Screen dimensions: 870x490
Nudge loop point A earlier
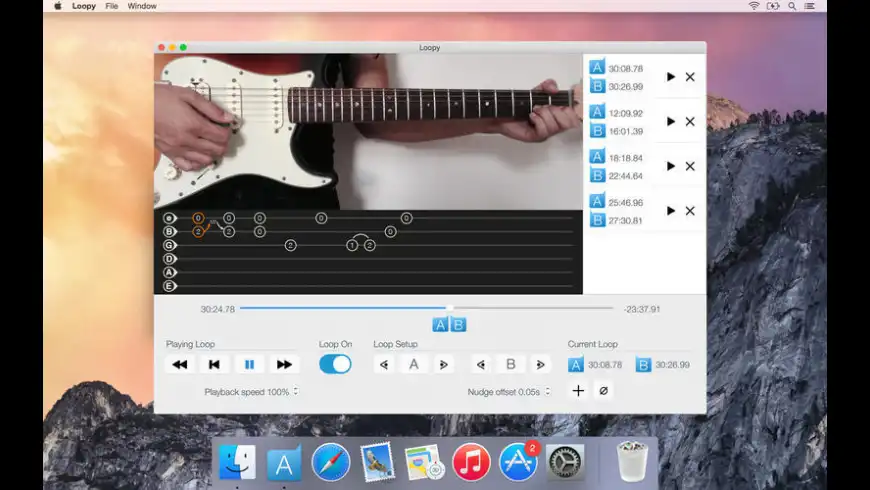(384, 365)
